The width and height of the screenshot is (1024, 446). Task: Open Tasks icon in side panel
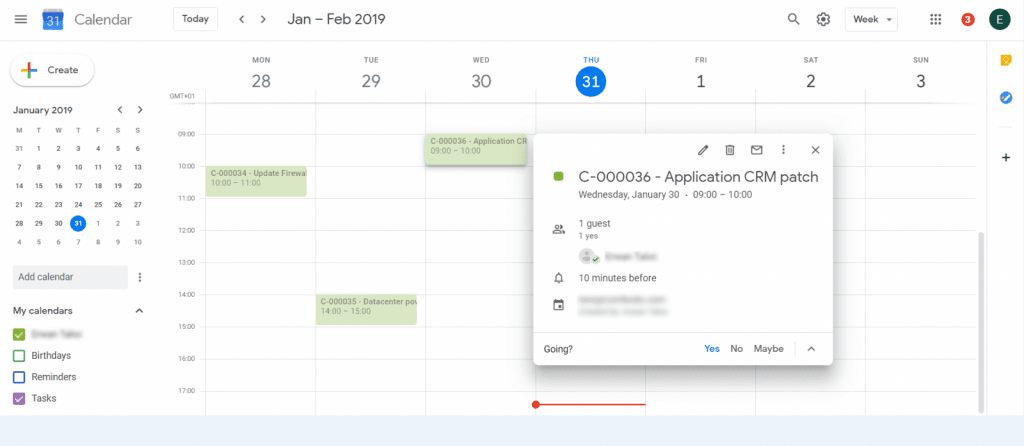(1006, 98)
